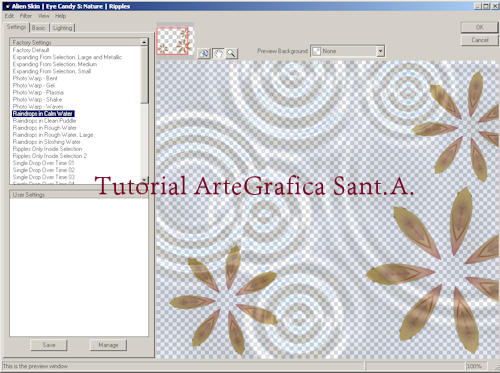Select Raindrops in Rough Water, Large

tap(53, 135)
